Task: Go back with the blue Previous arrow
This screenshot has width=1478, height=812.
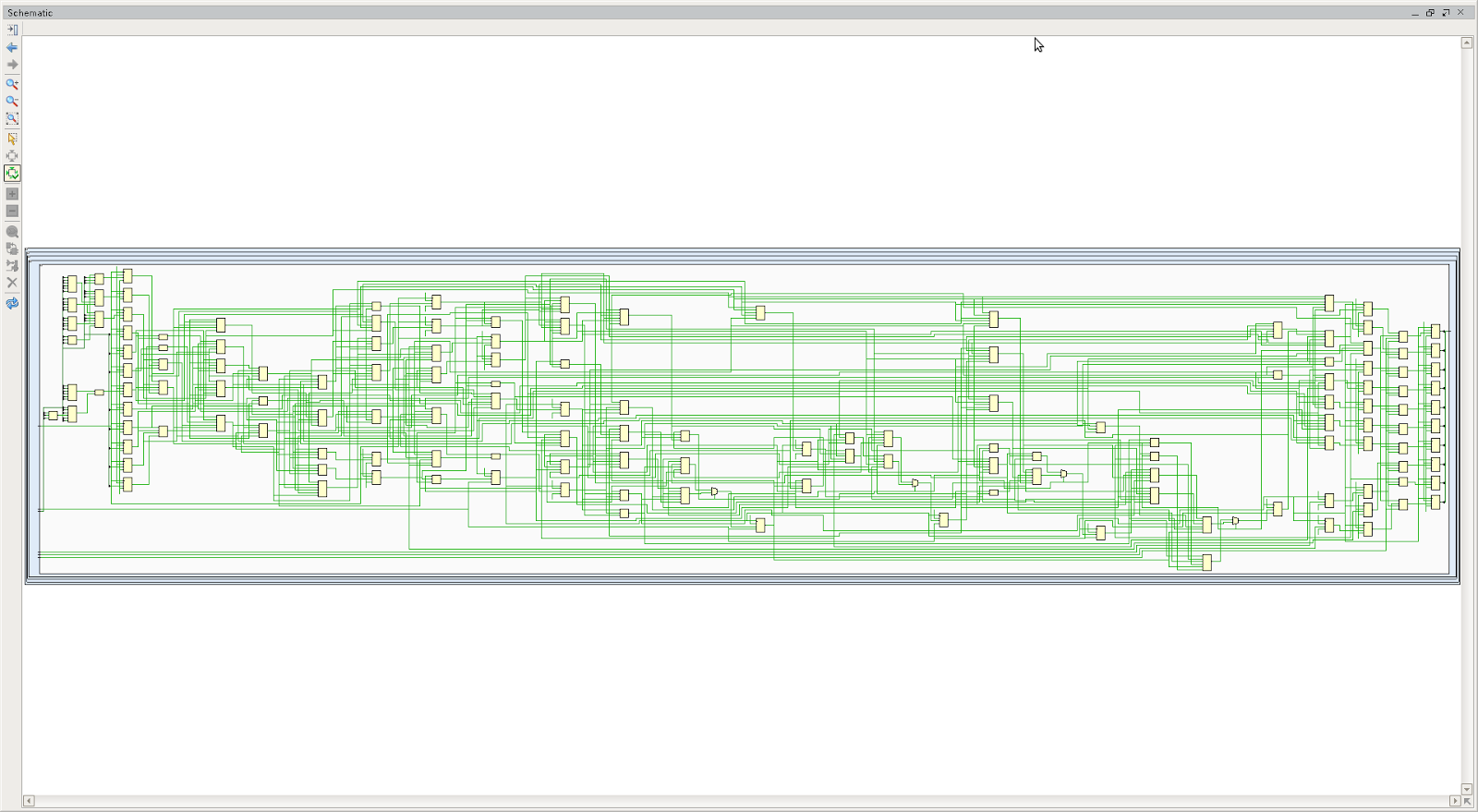Action: point(12,47)
